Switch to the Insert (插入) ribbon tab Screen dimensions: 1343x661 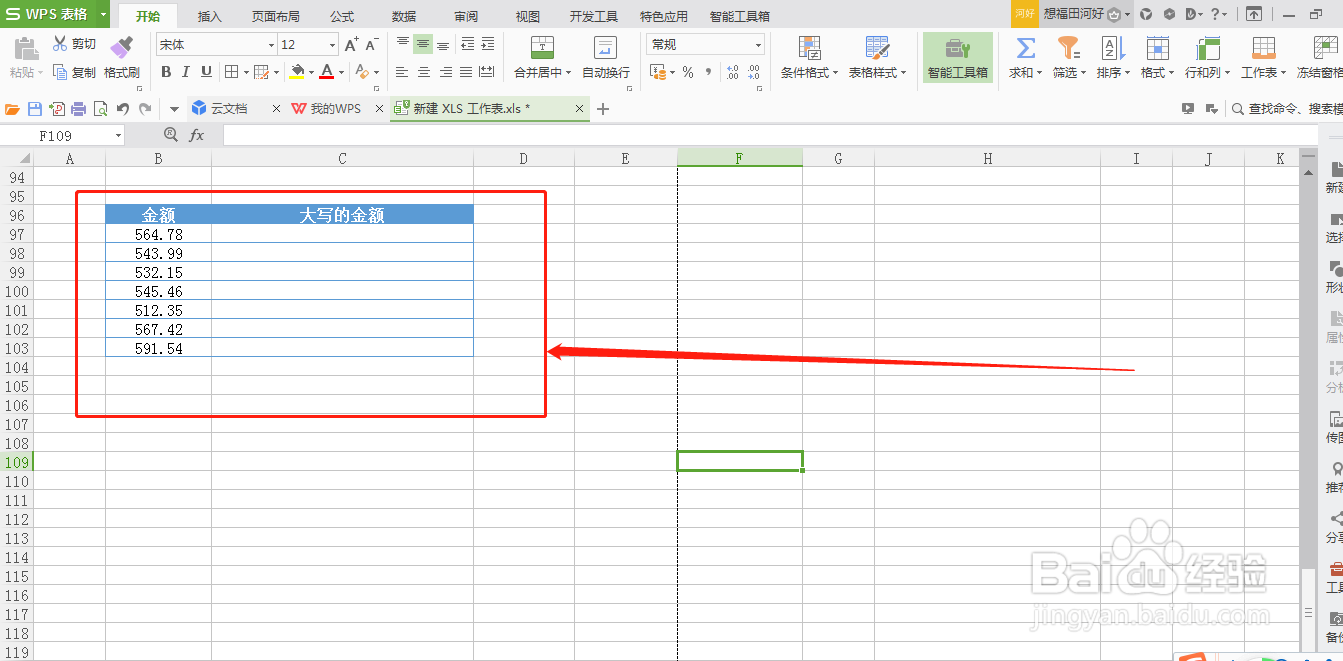(210, 16)
